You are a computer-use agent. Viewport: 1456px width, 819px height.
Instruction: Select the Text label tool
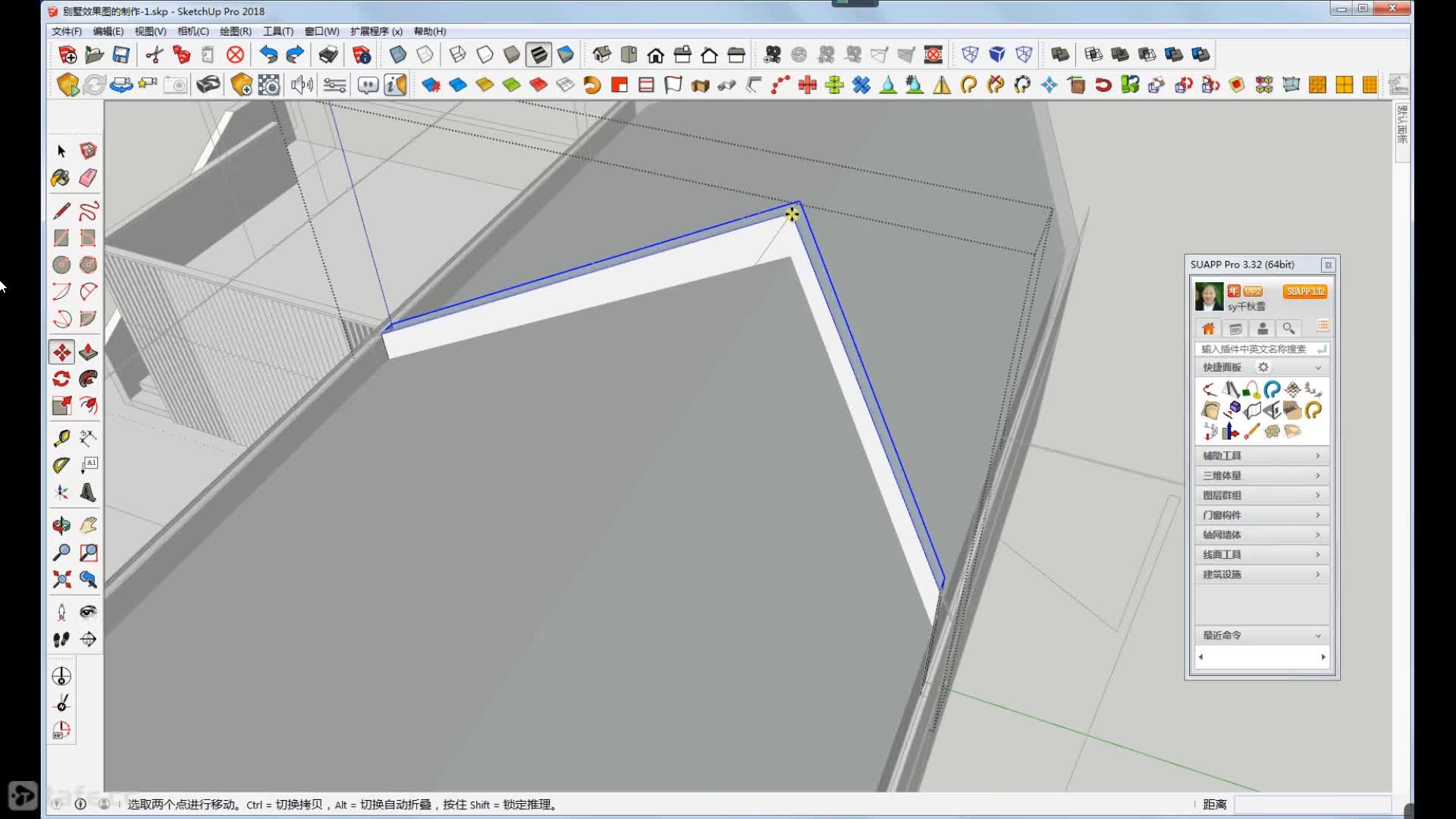coord(88,465)
